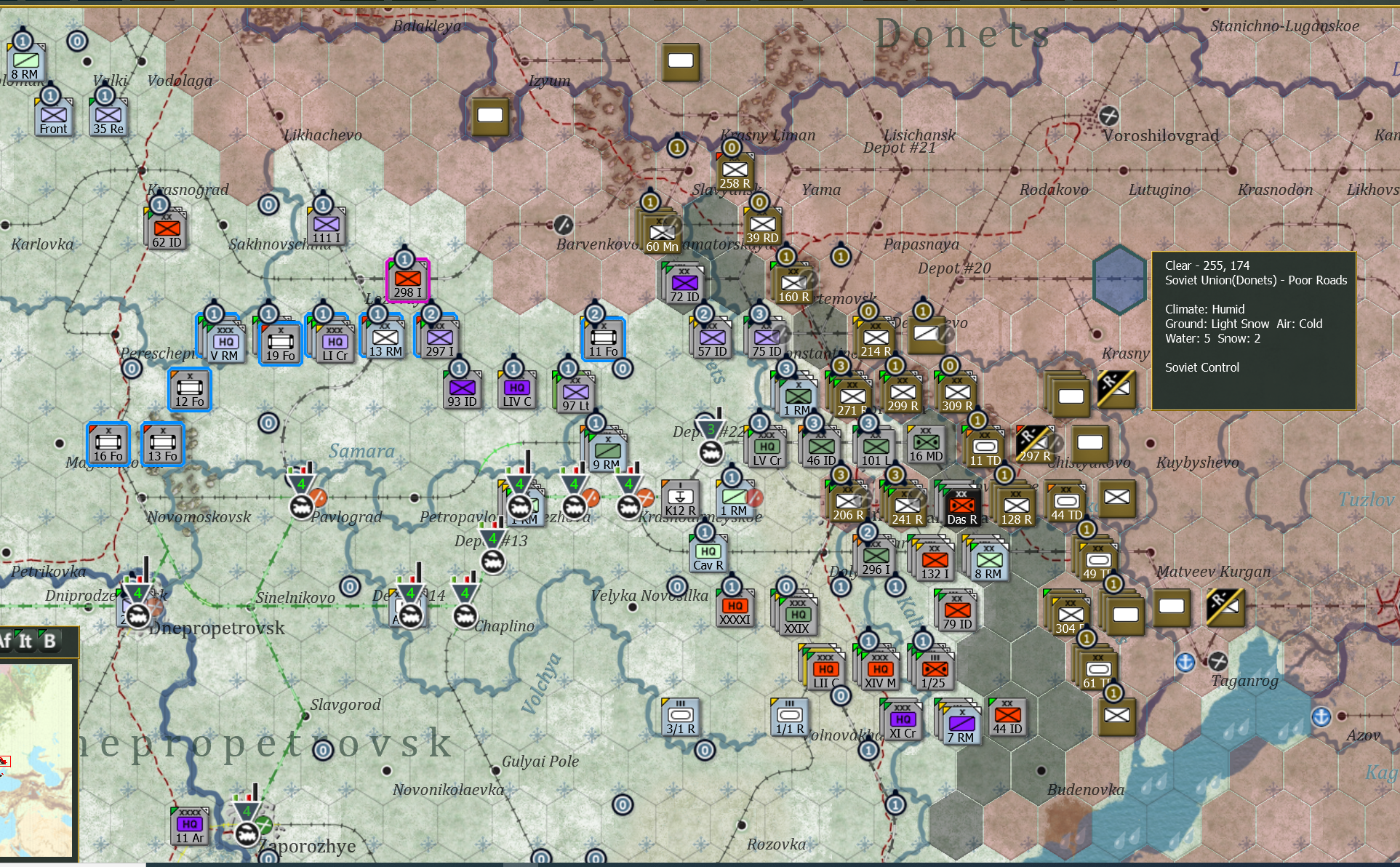Screen dimensions: 1400x867
Task: Click the rail depot icon at Zaporozhye
Action: pos(247,834)
